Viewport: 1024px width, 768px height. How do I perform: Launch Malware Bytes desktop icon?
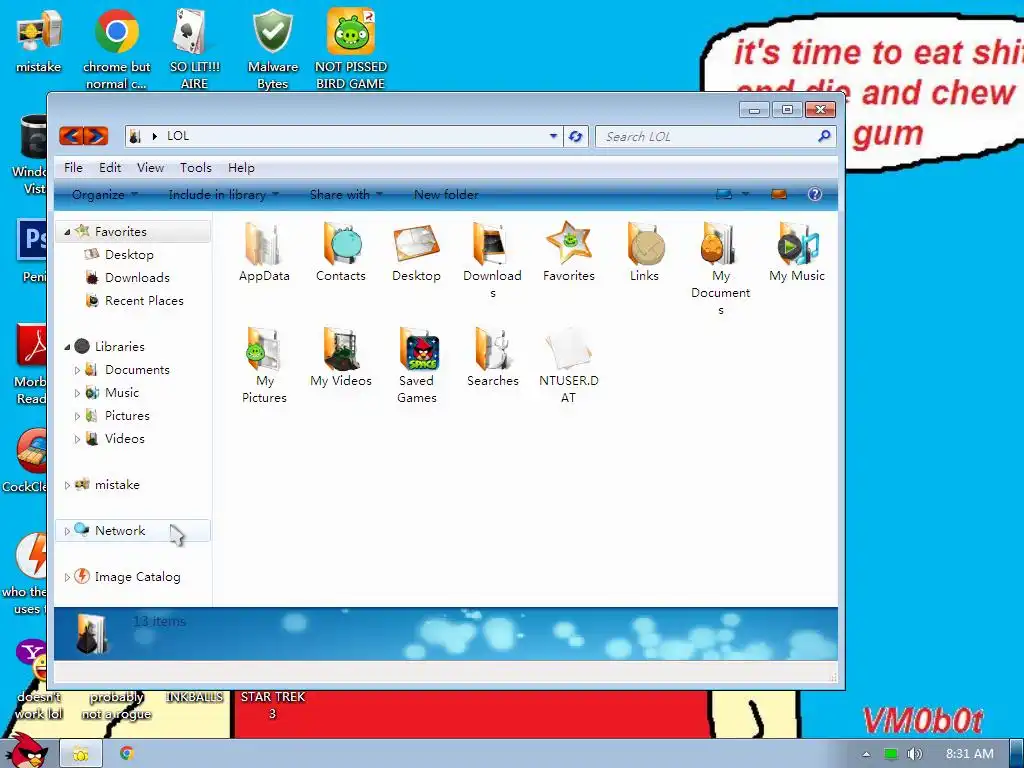[x=272, y=49]
